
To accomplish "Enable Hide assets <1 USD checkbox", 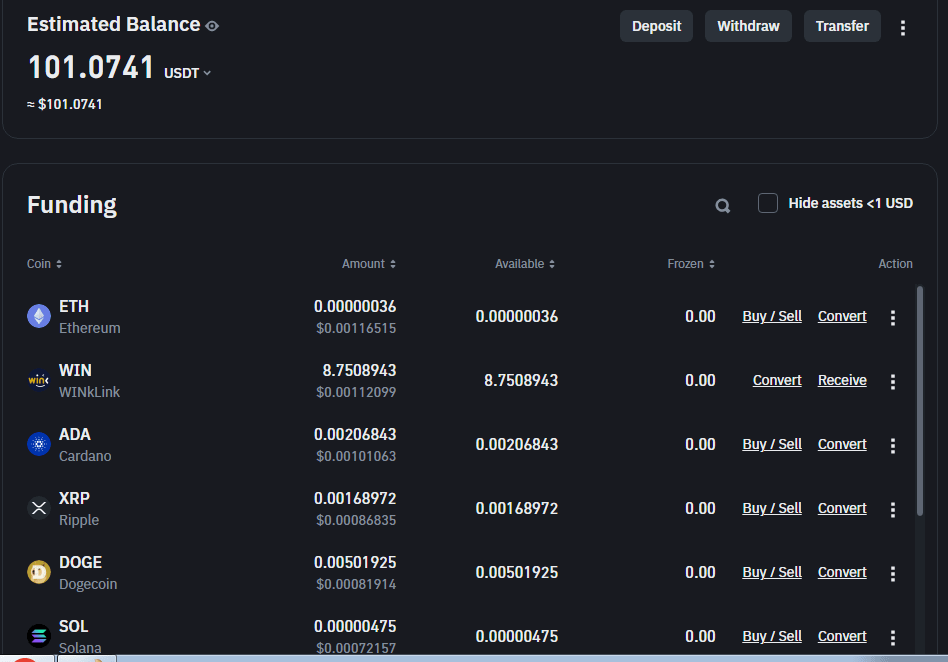I will (x=768, y=203).
